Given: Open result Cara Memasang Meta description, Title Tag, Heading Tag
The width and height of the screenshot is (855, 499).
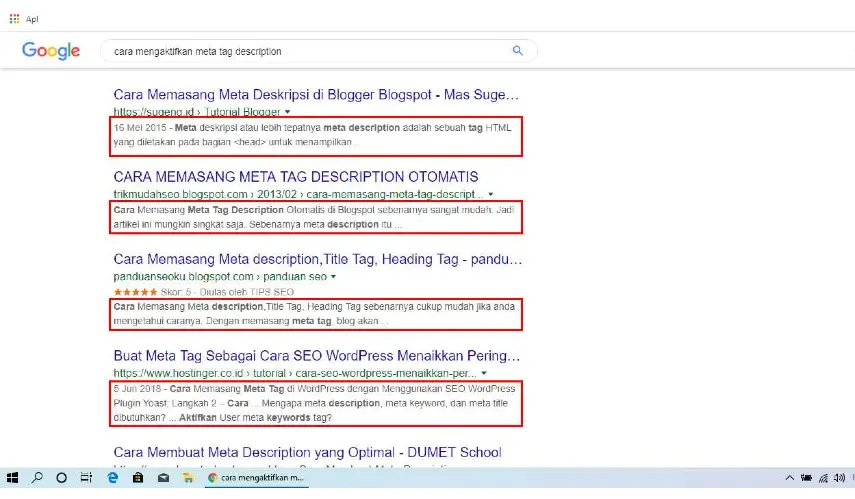Looking at the screenshot, I should tap(317, 259).
